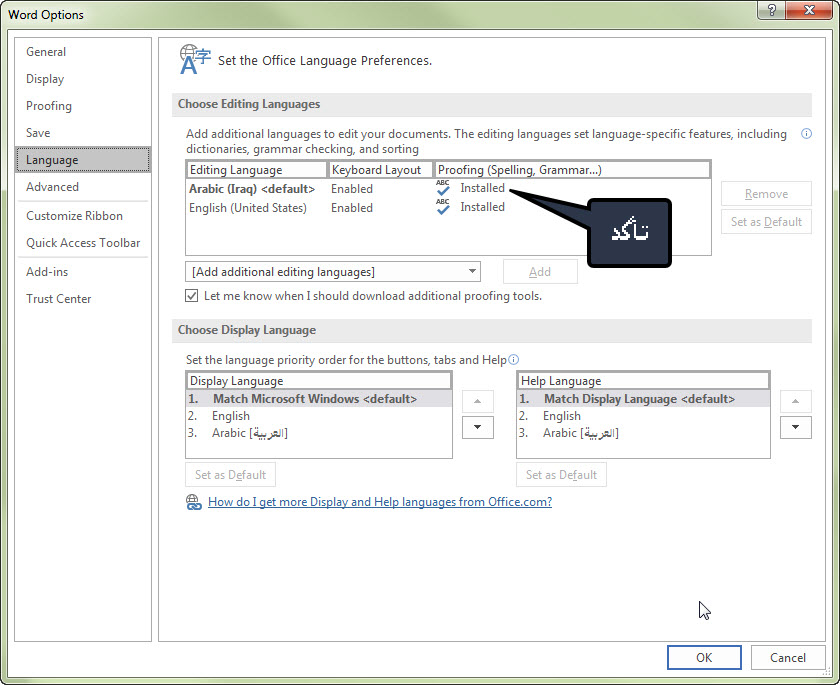Open Add additional editing languages dropdown
The image size is (840, 685).
click(x=333, y=272)
